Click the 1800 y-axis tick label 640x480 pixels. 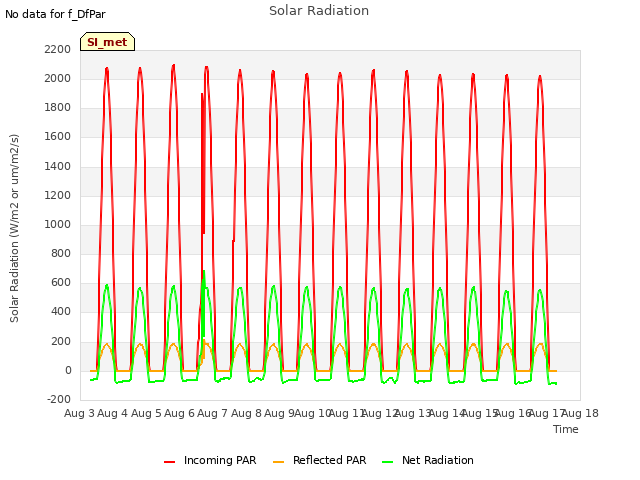click(x=58, y=107)
